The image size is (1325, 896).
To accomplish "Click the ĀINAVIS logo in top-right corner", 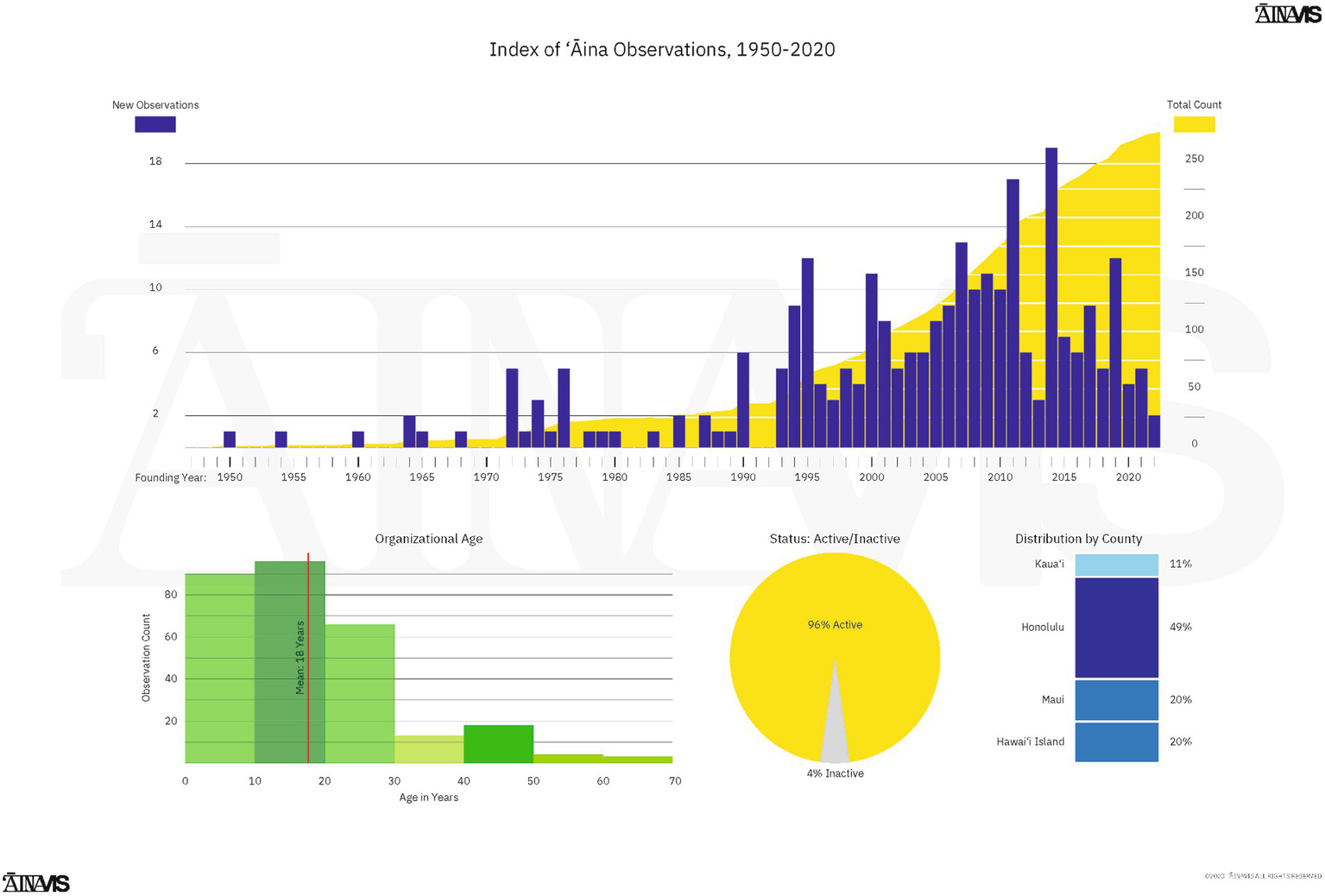I will pos(1287,14).
